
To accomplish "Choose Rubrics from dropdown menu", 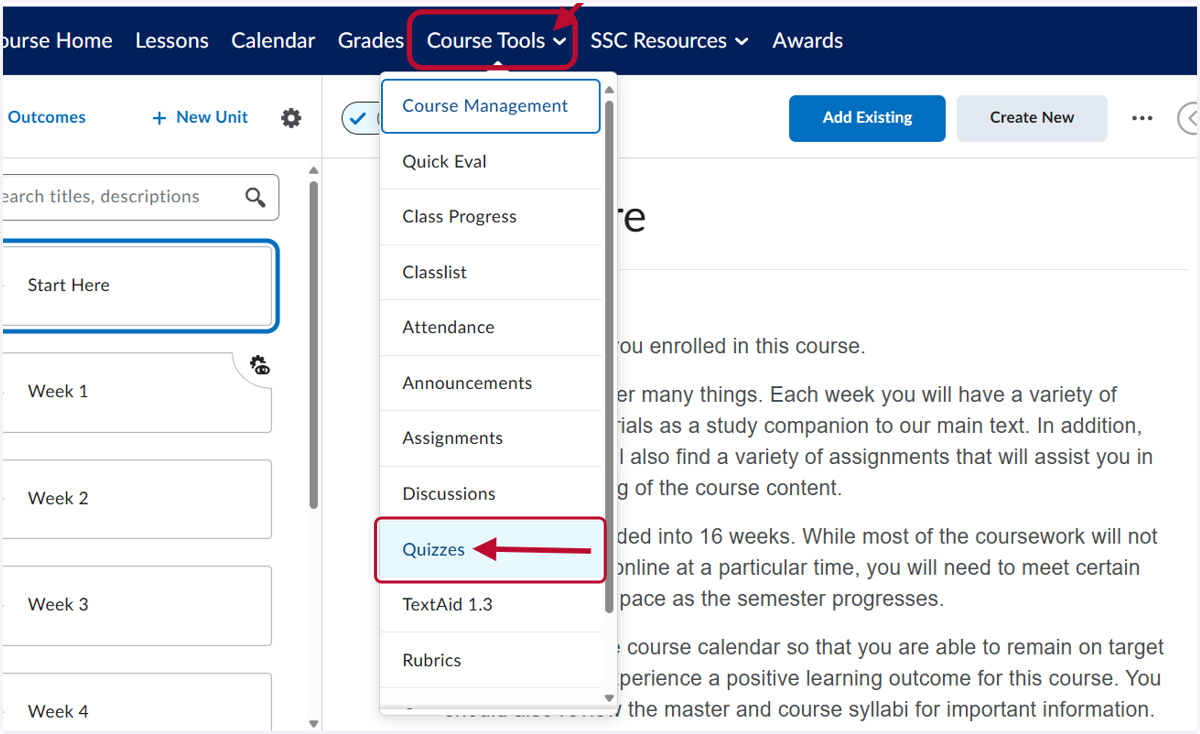I will coord(491,660).
